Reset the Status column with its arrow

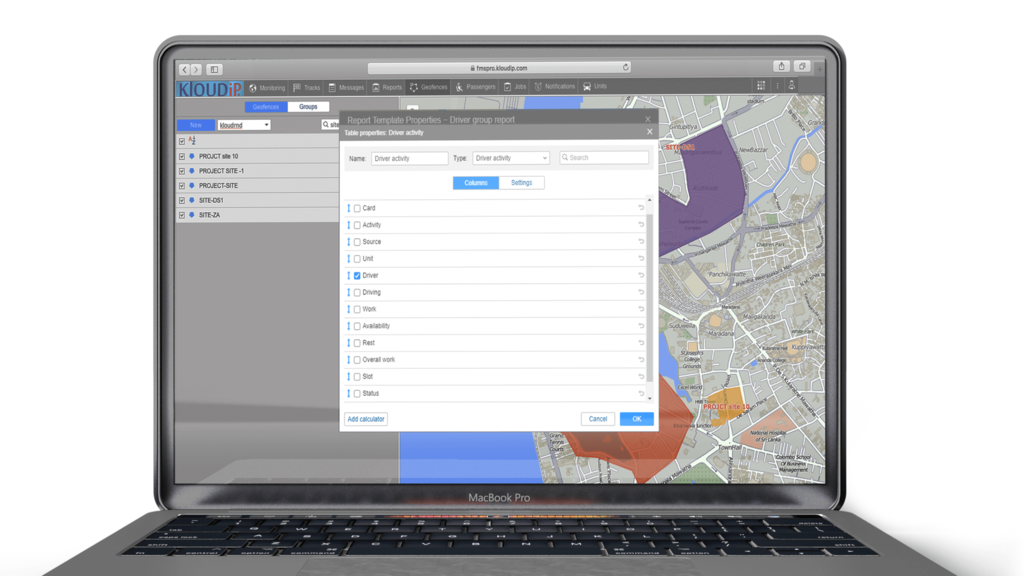coord(641,394)
